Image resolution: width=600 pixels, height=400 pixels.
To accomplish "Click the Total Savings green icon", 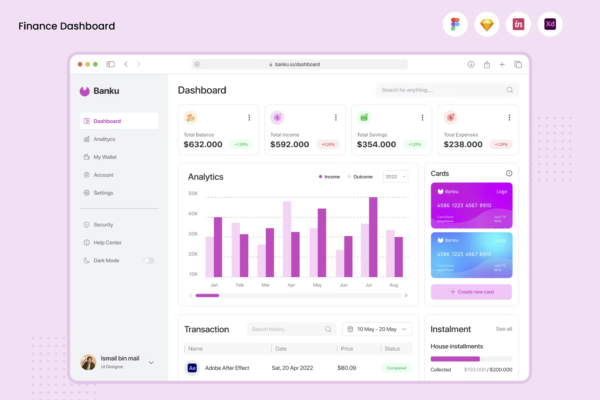I will click(x=364, y=118).
